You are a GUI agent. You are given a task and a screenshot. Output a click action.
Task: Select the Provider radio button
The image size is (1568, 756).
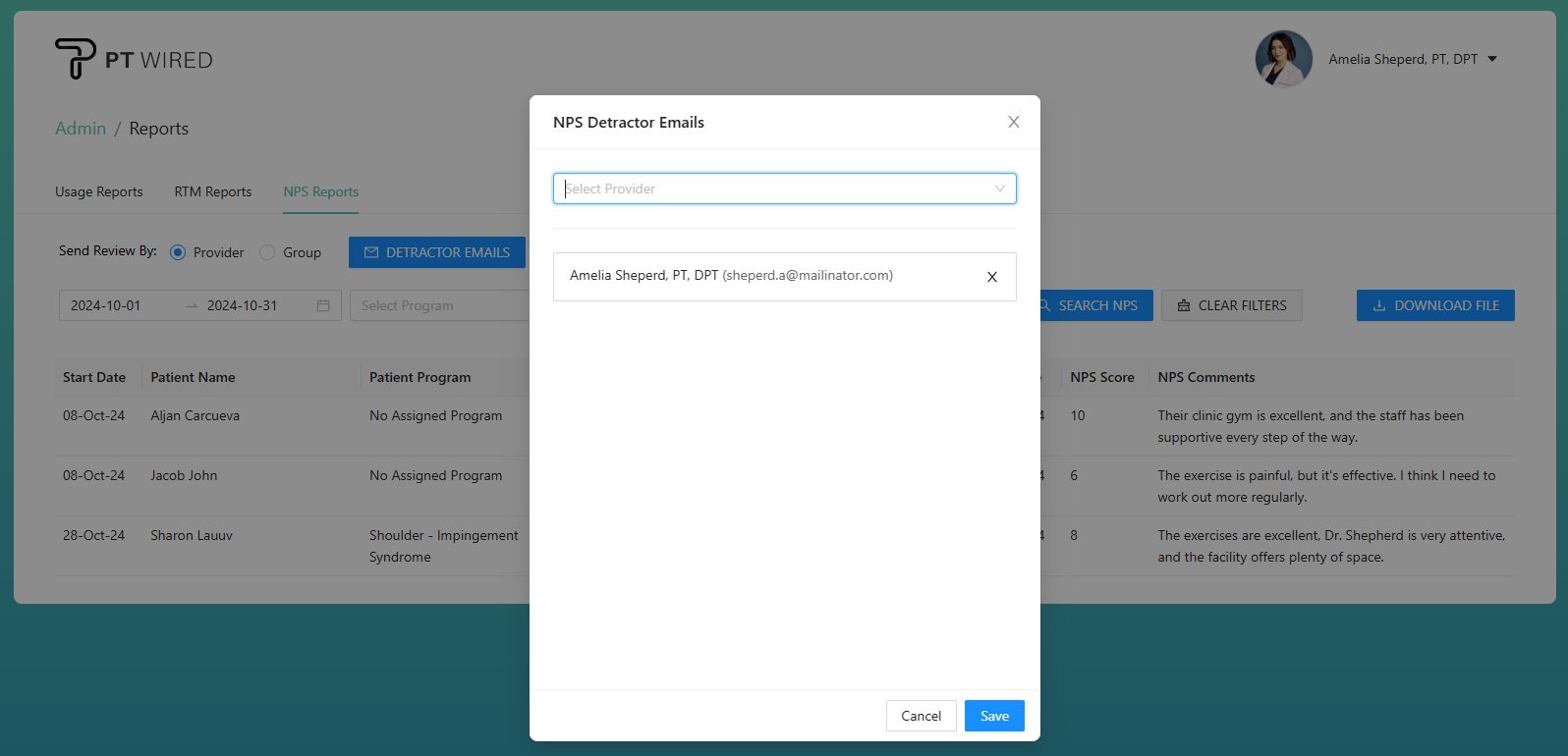(178, 252)
